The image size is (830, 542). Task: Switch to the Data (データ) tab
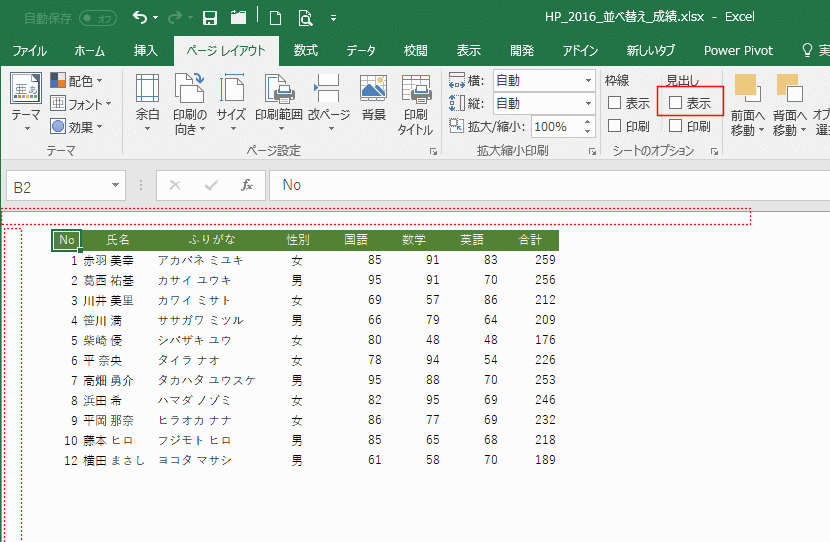pyautogui.click(x=361, y=51)
